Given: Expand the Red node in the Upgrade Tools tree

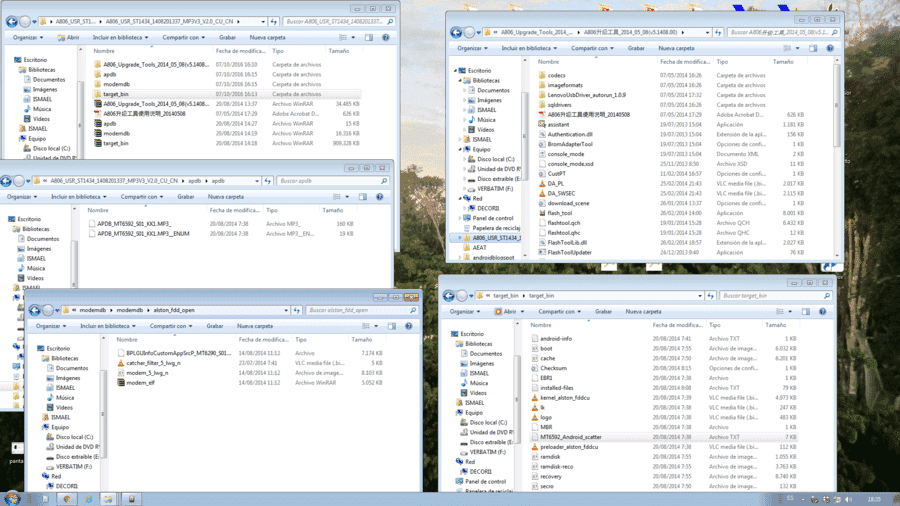Looking at the screenshot, I should pyautogui.click(x=461, y=198).
